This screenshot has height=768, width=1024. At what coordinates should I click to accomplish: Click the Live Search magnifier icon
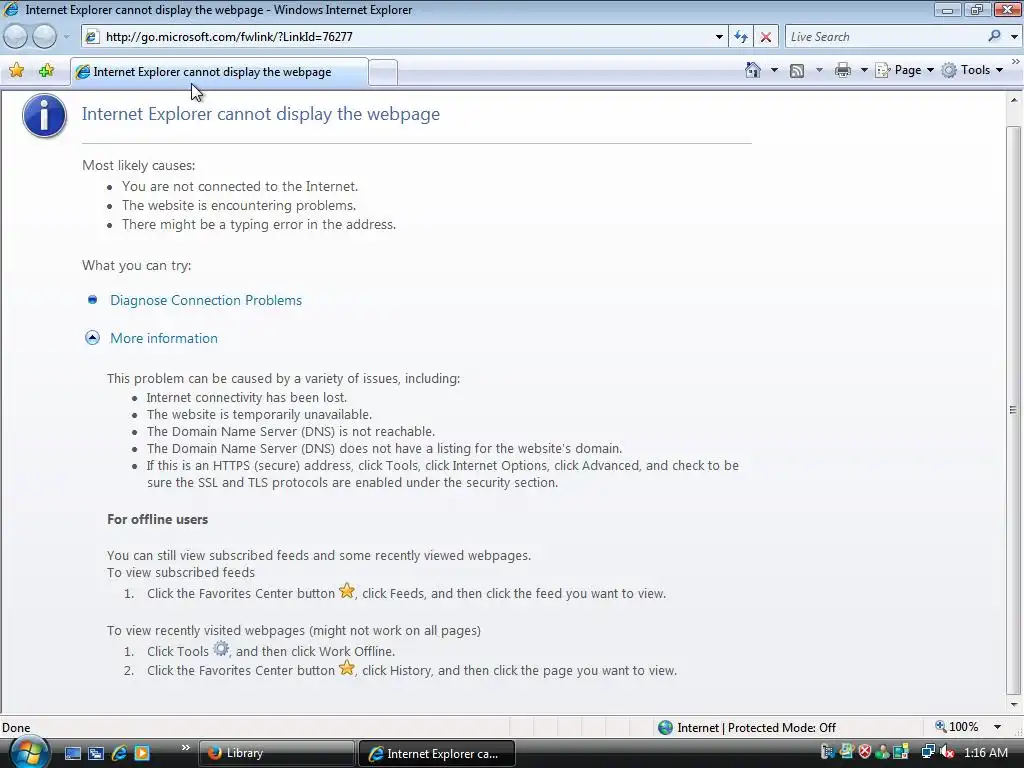(994, 37)
